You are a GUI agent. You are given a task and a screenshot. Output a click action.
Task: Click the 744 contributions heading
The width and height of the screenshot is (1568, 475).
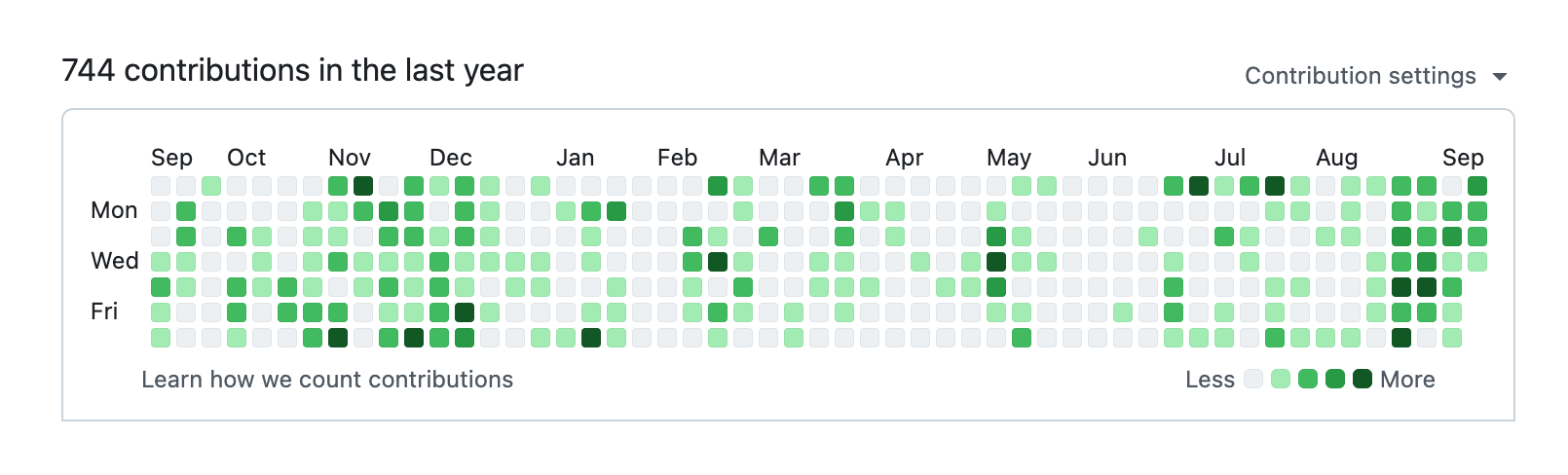tap(292, 70)
